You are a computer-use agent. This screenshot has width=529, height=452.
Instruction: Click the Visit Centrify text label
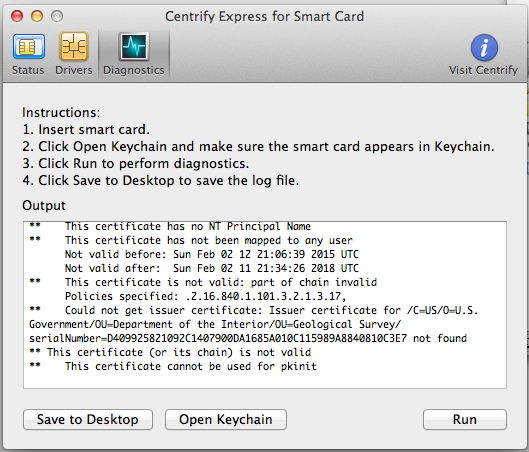coord(483,70)
